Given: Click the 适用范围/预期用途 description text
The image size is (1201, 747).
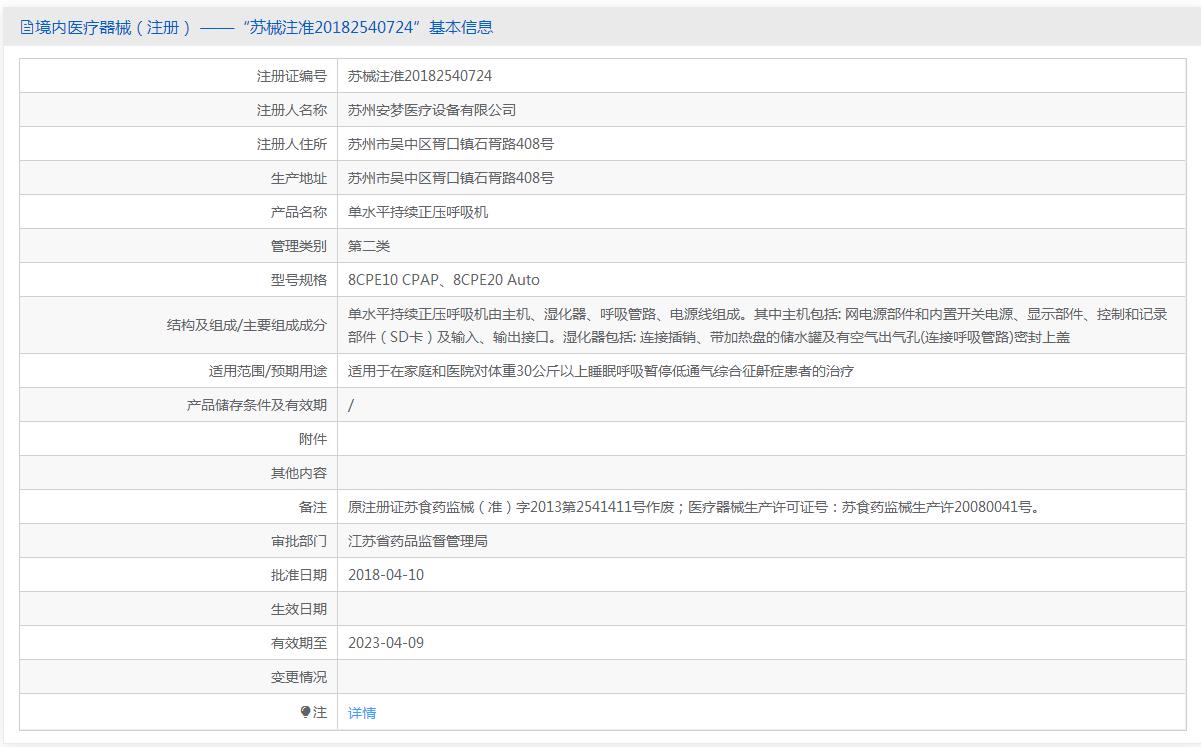Looking at the screenshot, I should tap(600, 371).
